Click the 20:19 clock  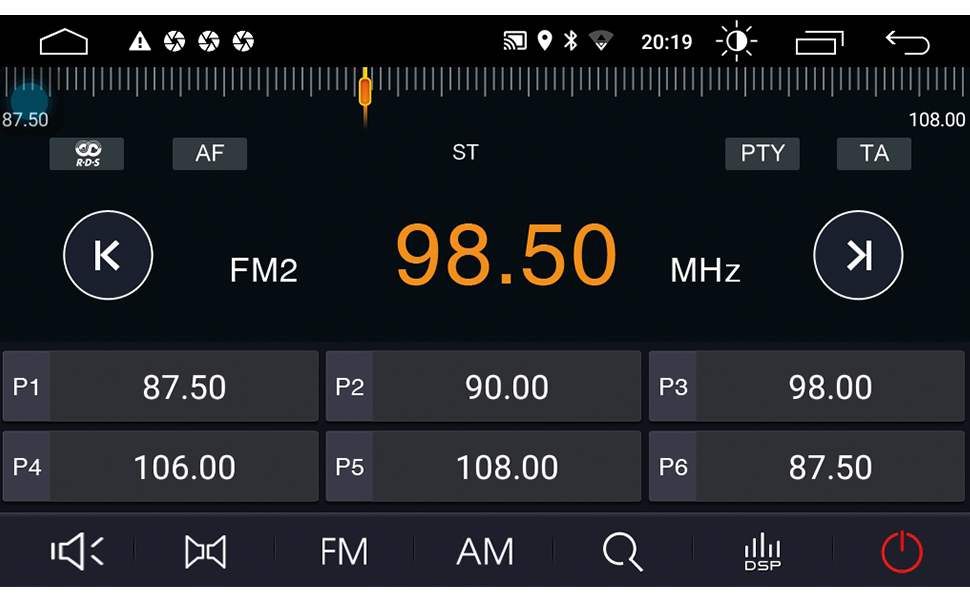click(666, 42)
